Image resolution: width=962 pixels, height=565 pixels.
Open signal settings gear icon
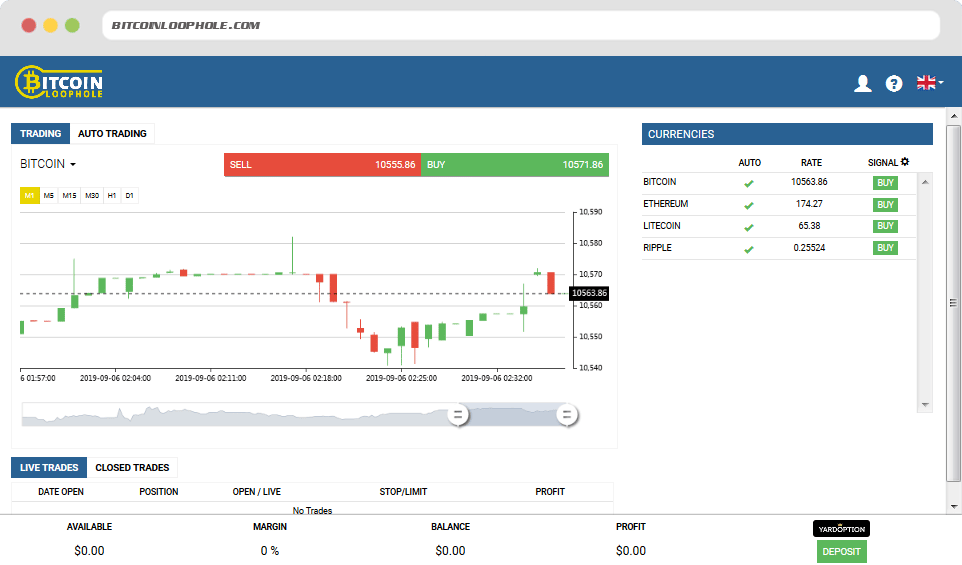(x=905, y=162)
